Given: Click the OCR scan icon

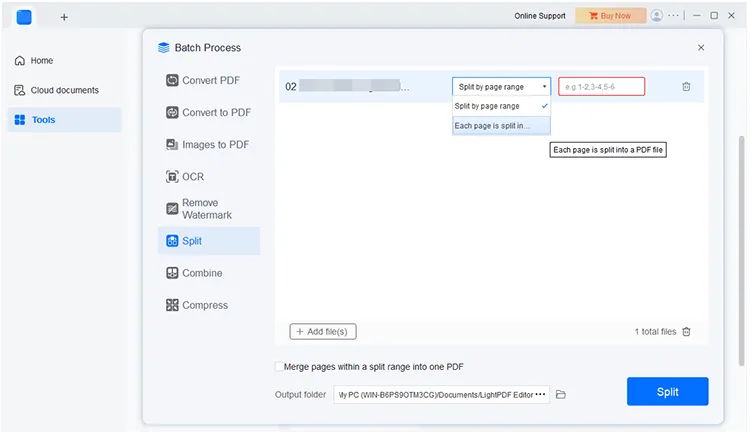Looking at the screenshot, I should point(172,177).
